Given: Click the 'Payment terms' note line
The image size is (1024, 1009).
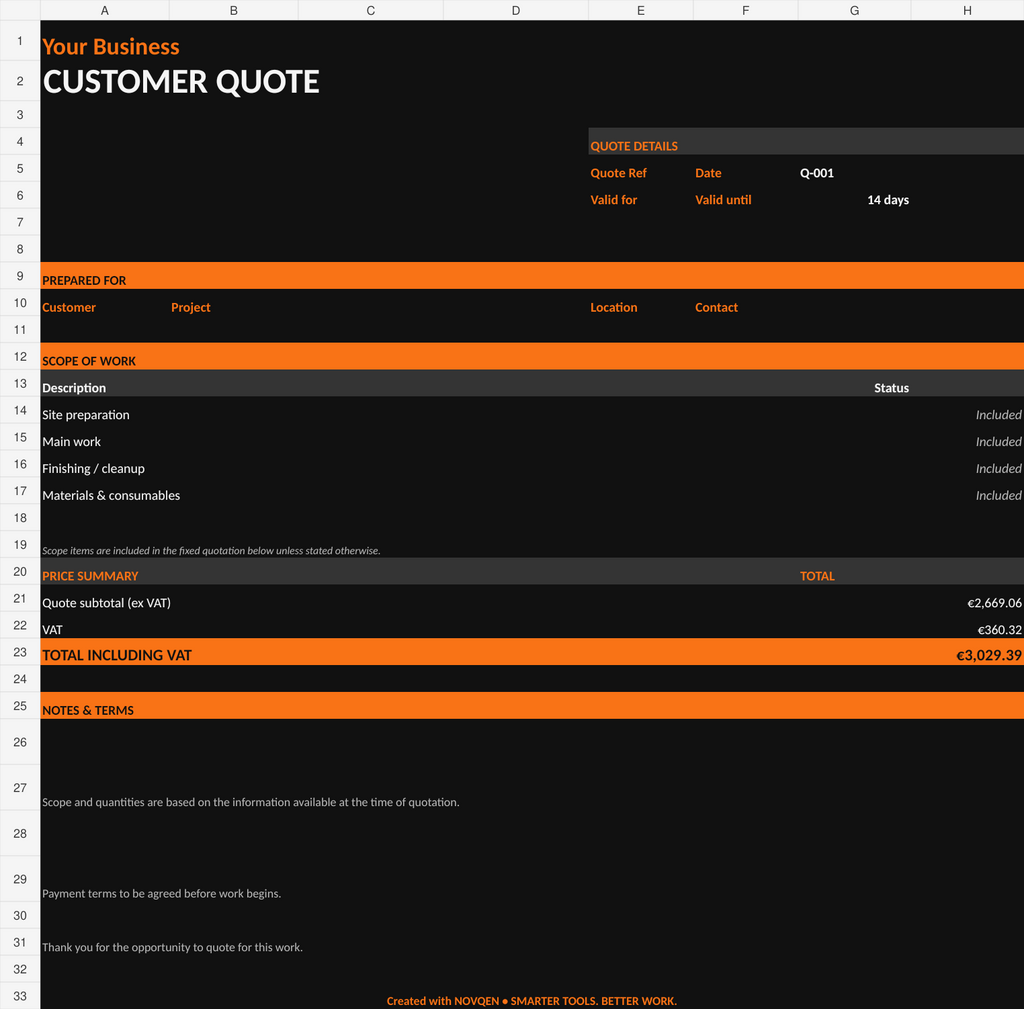Looking at the screenshot, I should [x=161, y=893].
